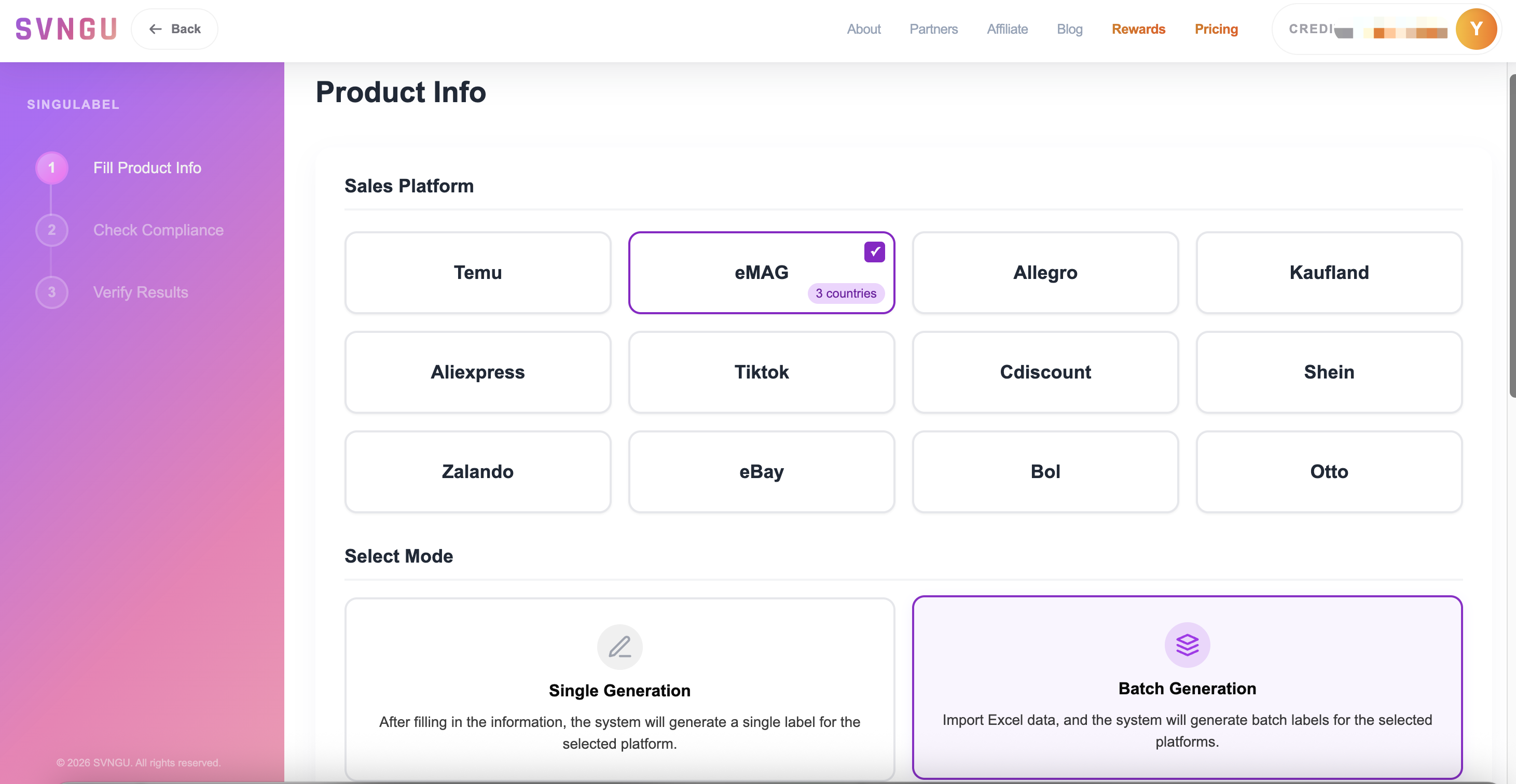1516x784 pixels.
Task: Select the Shein platform
Action: coord(1329,372)
